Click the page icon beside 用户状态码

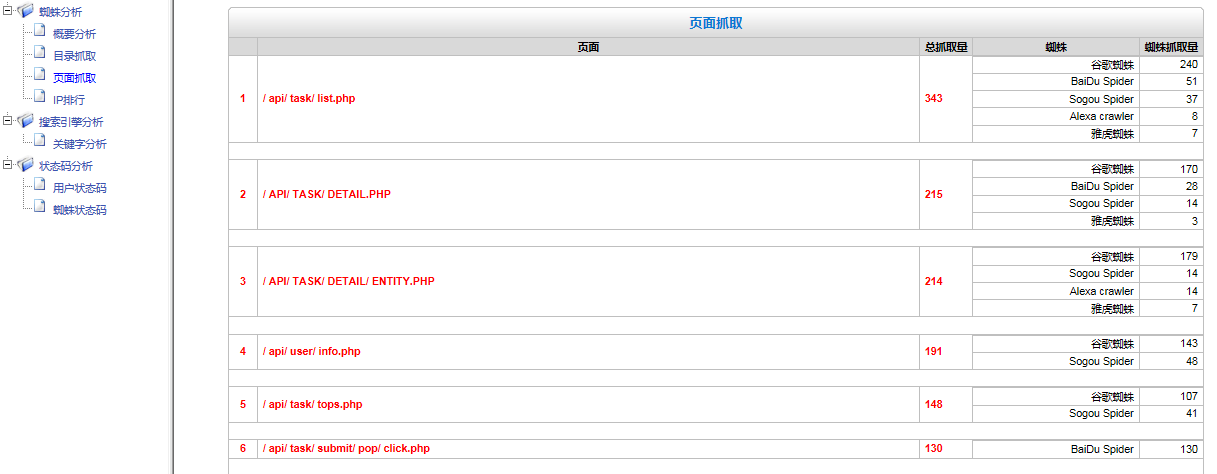(x=40, y=186)
